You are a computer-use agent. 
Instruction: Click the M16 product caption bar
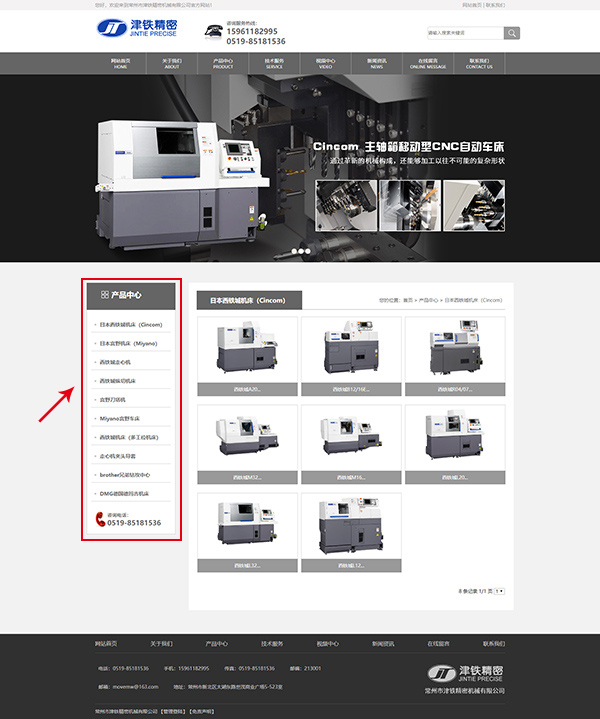351,477
